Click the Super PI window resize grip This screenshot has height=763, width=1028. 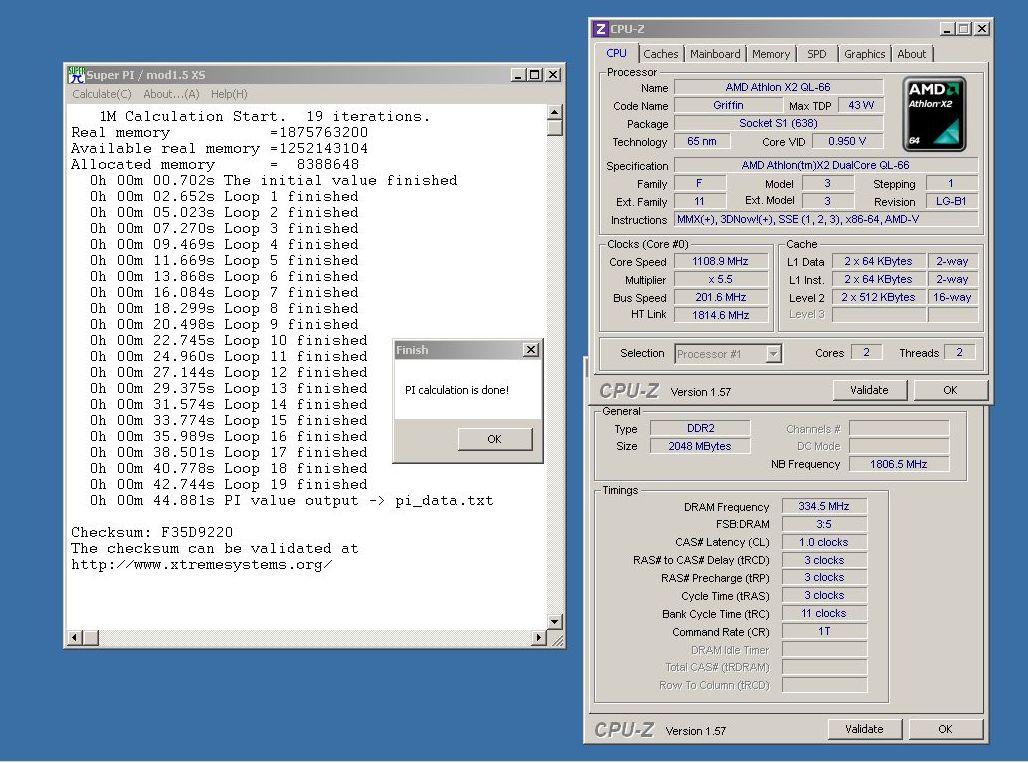pyautogui.click(x=557, y=639)
